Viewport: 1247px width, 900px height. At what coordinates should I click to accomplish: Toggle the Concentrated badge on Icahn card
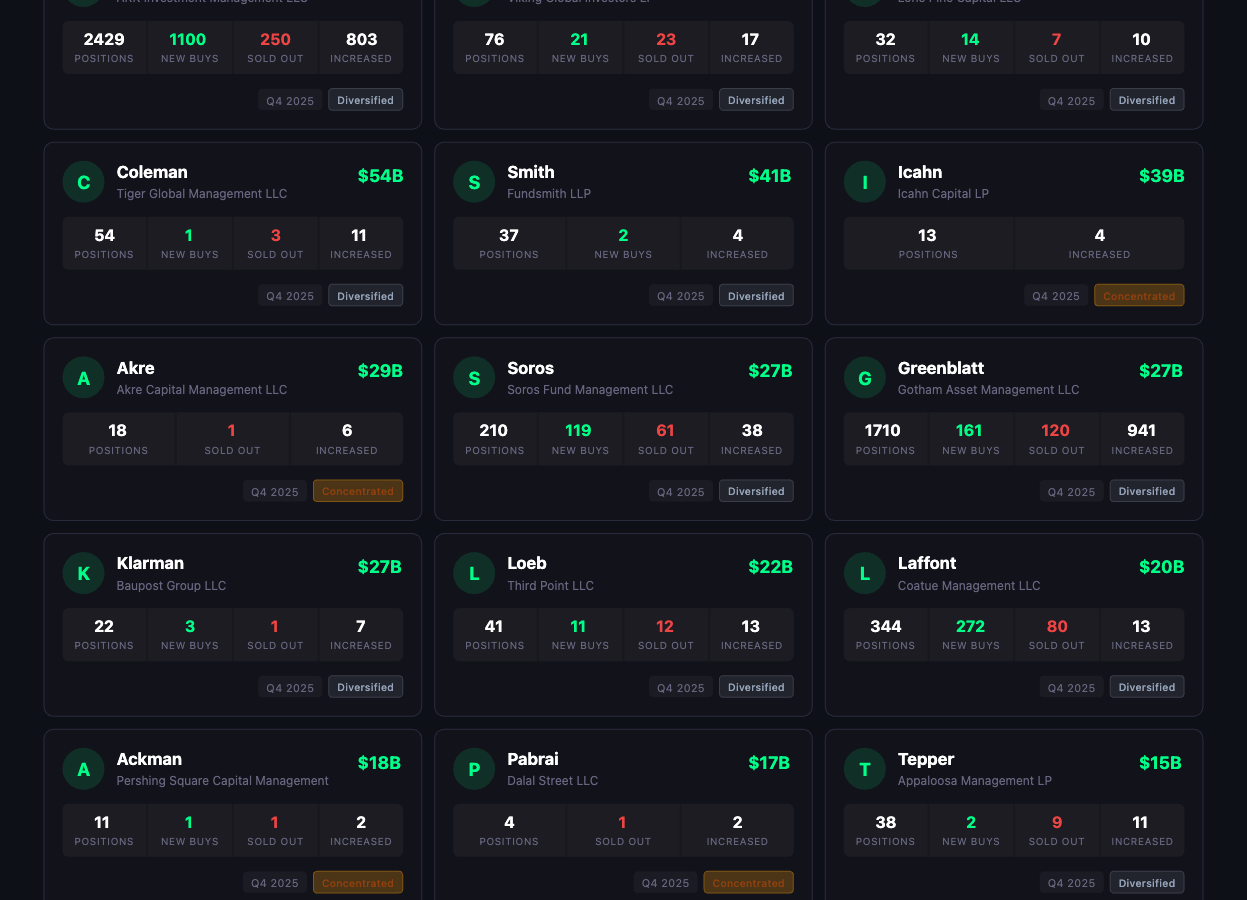(x=1139, y=296)
